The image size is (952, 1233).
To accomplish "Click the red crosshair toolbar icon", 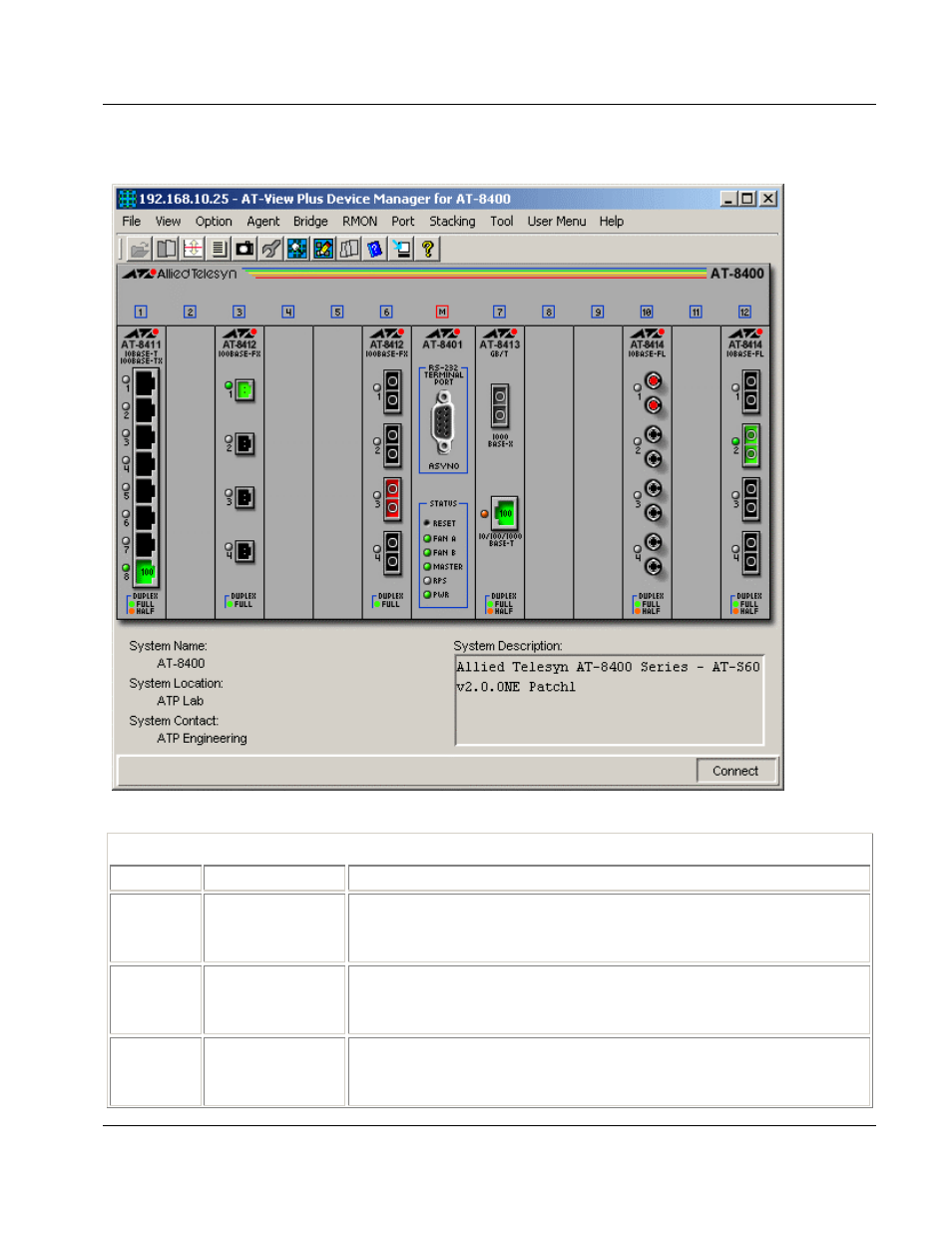I will pyautogui.click(x=193, y=250).
